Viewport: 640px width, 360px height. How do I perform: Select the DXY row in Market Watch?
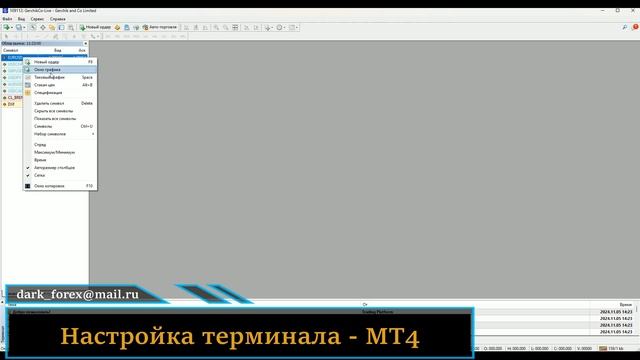tap(12, 104)
